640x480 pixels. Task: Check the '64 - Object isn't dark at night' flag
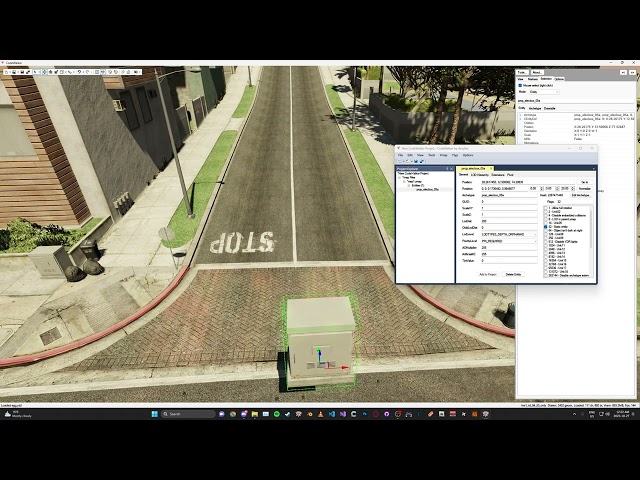(x=546, y=231)
